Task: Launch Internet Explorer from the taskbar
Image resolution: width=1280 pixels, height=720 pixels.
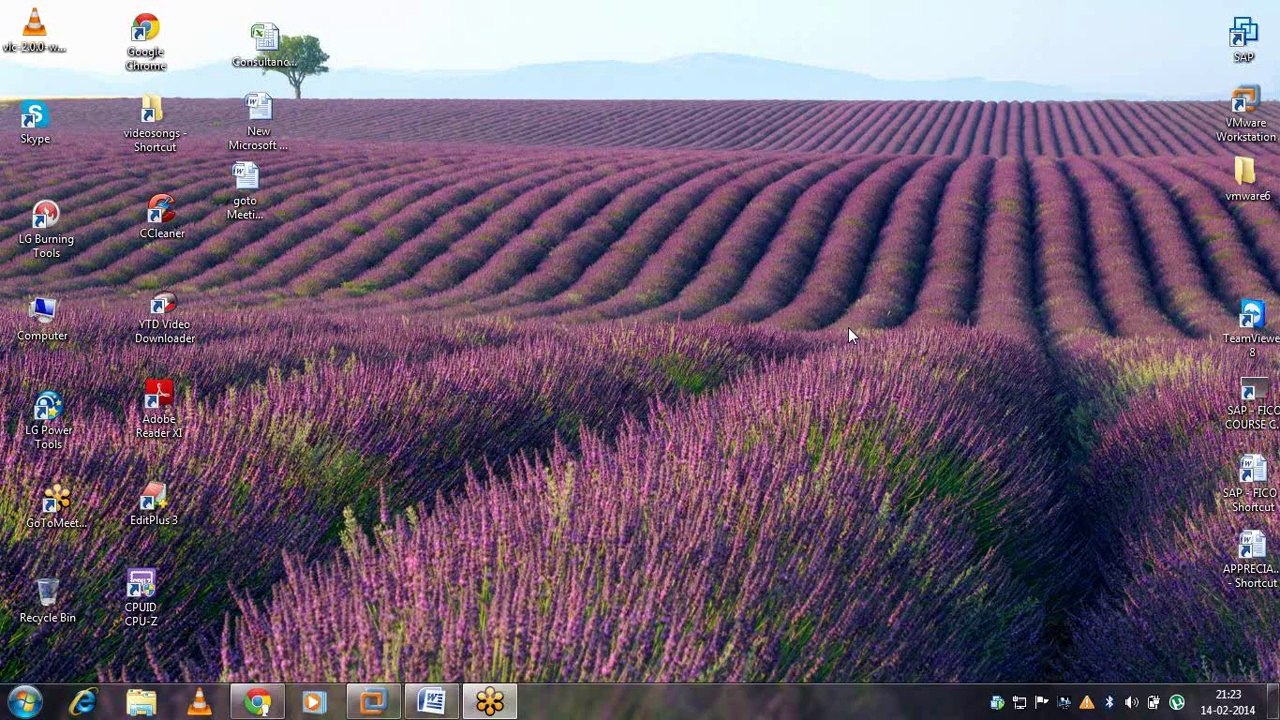Action: point(83,702)
